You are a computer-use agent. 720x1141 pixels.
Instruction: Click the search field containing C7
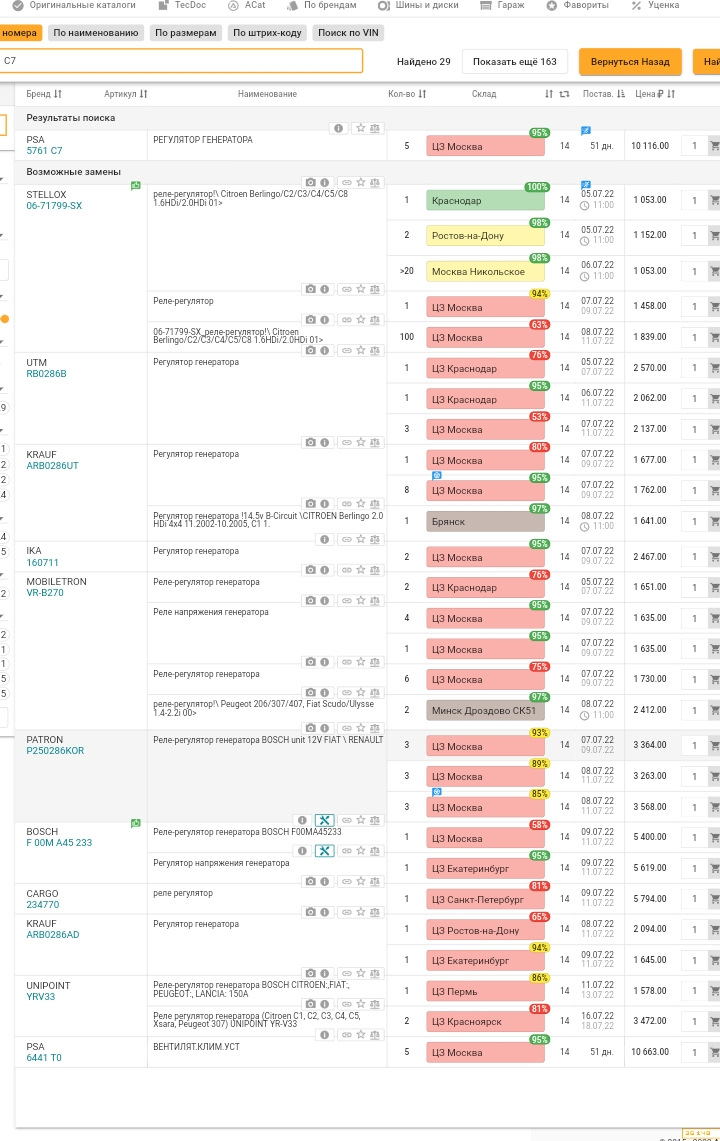pyautogui.click(x=181, y=60)
